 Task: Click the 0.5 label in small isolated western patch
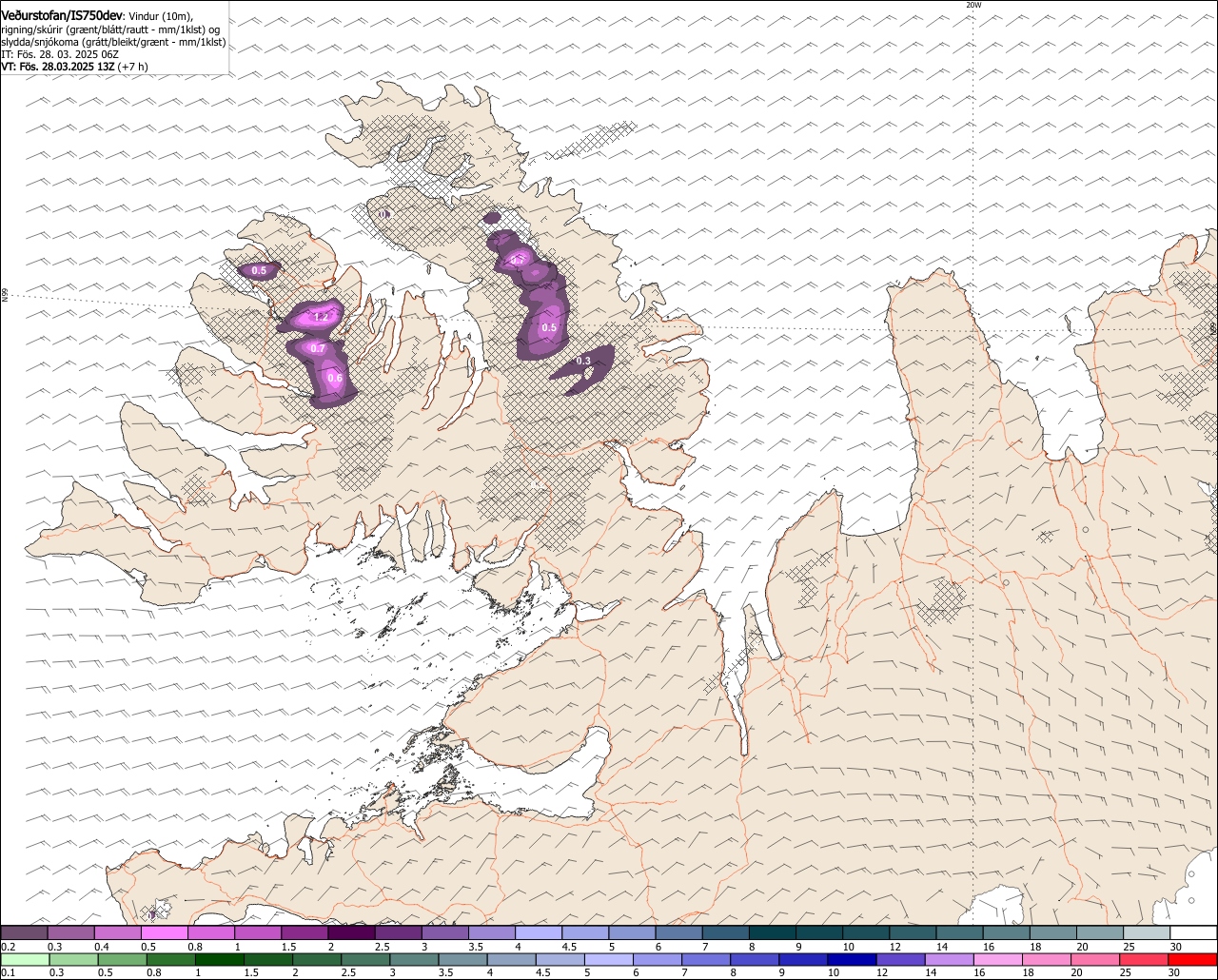tap(258, 271)
